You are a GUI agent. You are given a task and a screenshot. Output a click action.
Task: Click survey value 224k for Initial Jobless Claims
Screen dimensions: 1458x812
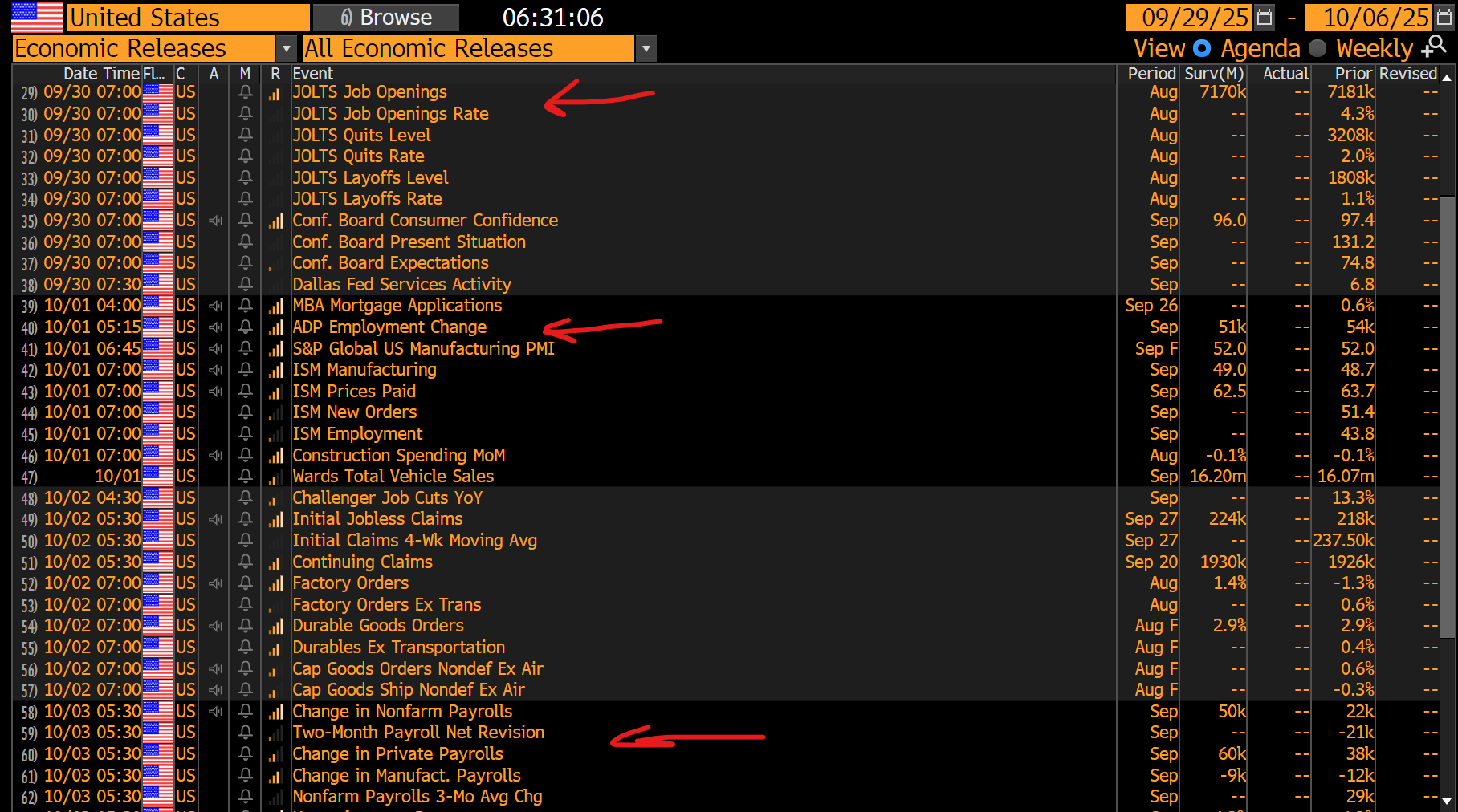(1228, 519)
